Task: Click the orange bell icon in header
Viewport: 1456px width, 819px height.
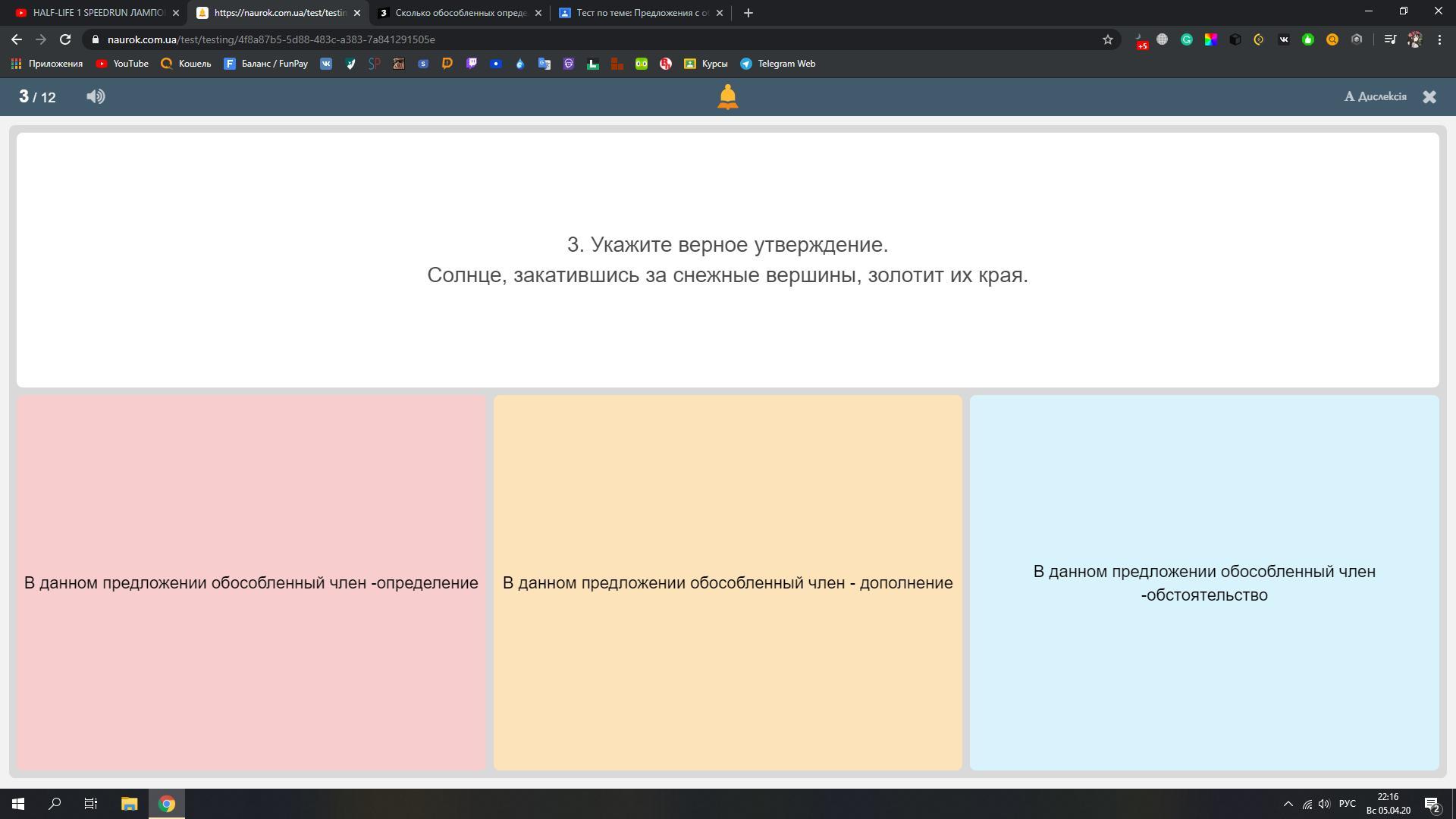Action: pos(727,97)
